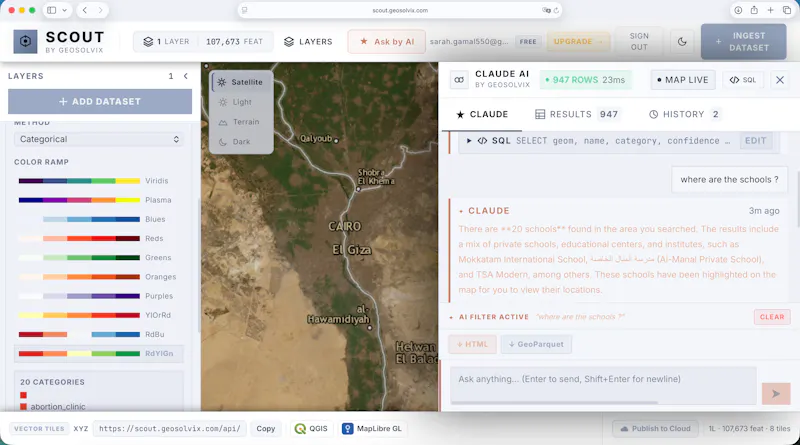
Task: Click the Upgrade button
Action: coord(578,42)
